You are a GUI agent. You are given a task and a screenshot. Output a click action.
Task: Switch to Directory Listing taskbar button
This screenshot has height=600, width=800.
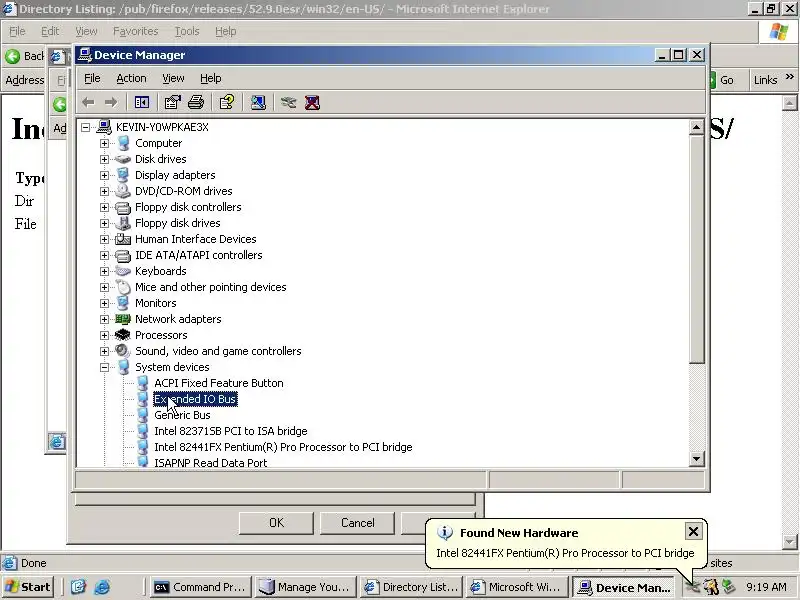coord(411,587)
